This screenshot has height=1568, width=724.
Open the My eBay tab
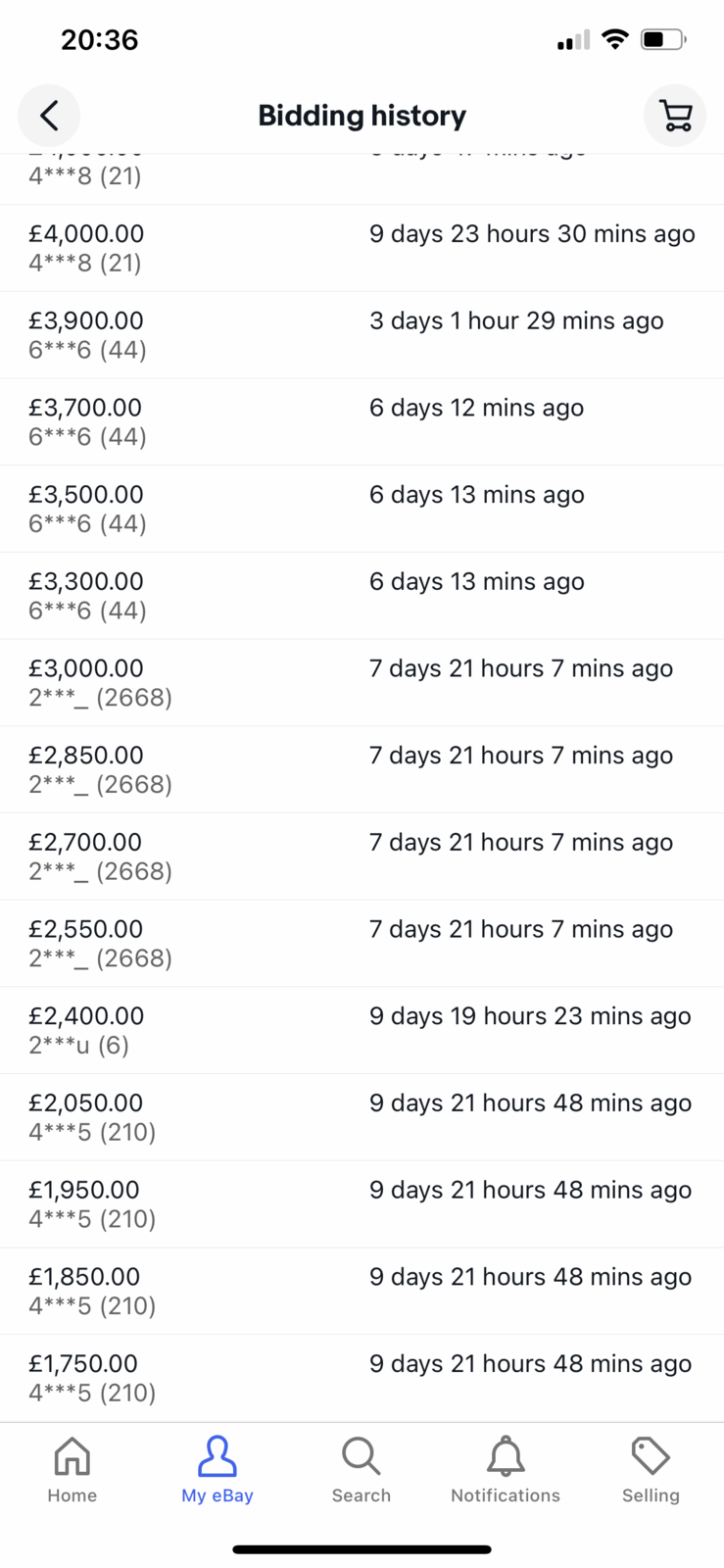(217, 1469)
